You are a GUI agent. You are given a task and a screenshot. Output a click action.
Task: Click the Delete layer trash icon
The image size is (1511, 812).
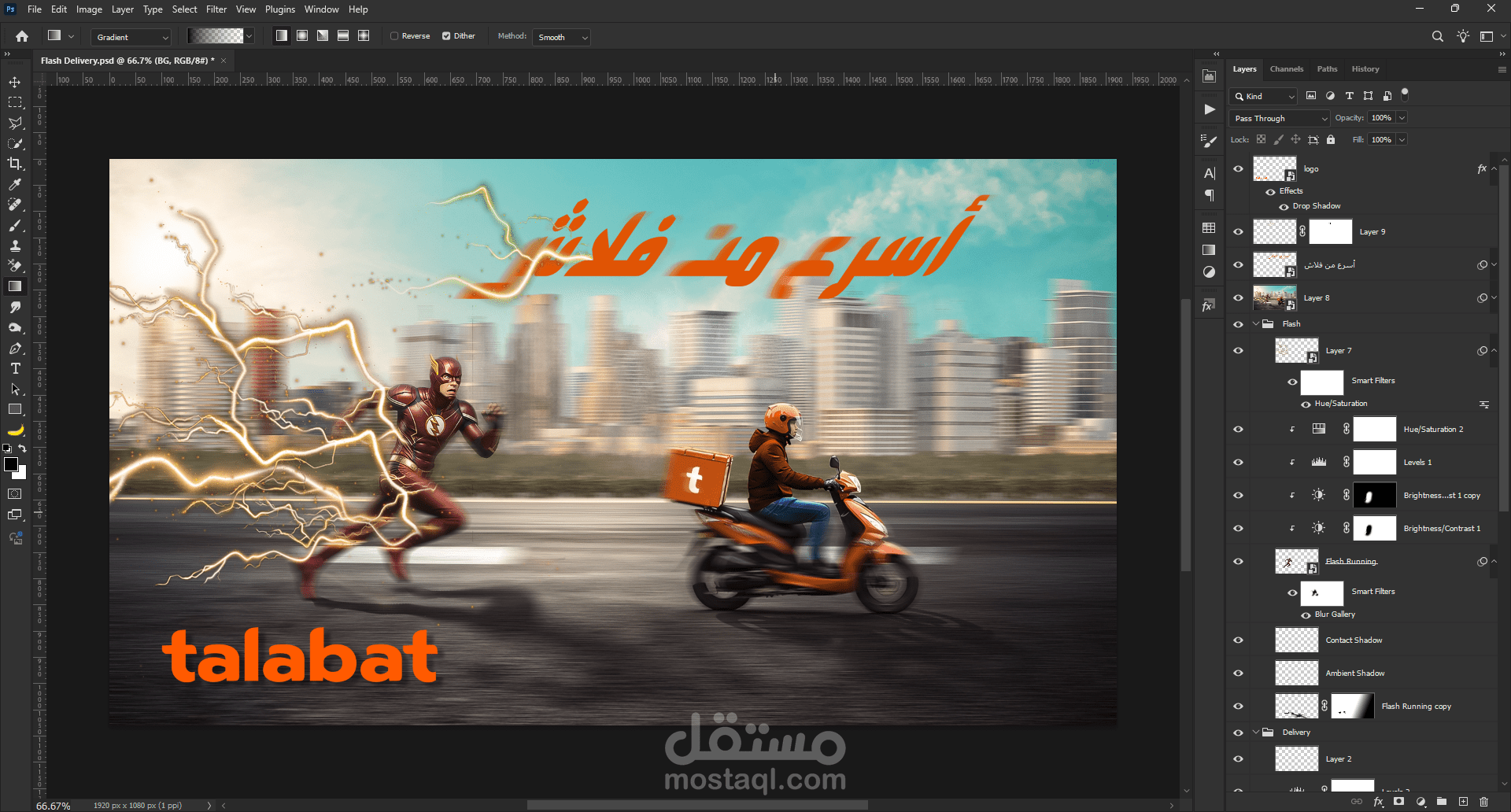1484,802
